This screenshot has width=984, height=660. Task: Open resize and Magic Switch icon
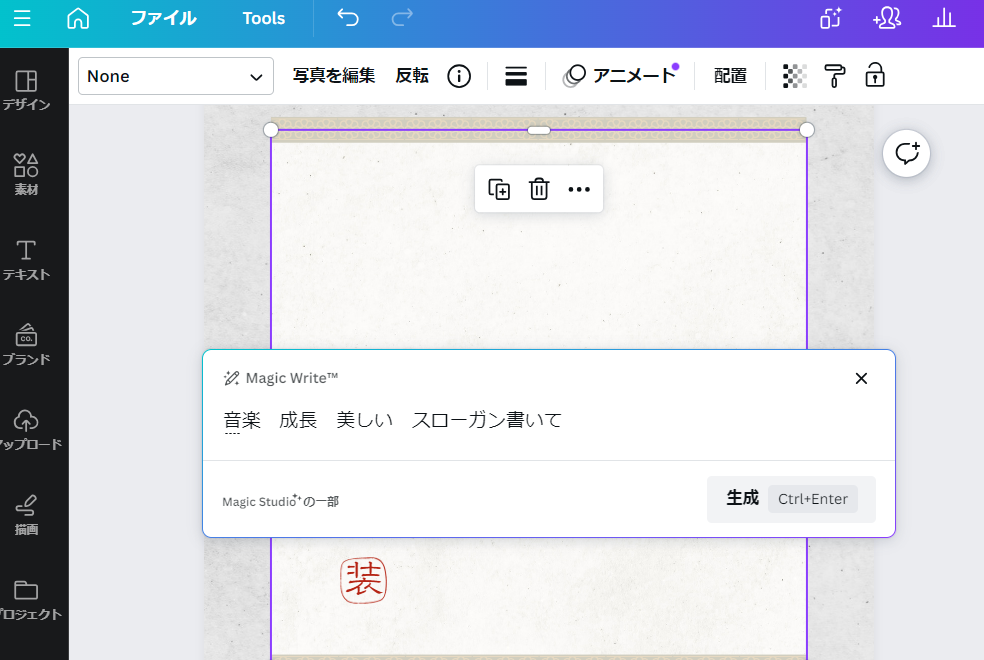830,18
